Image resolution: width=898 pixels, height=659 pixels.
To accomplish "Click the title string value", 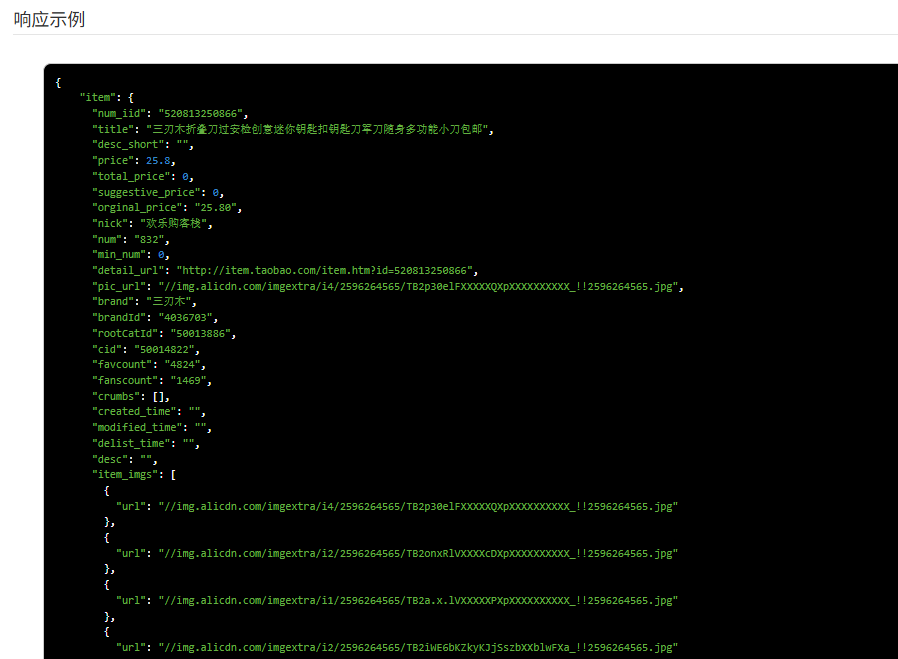I will pyautogui.click(x=317, y=129).
